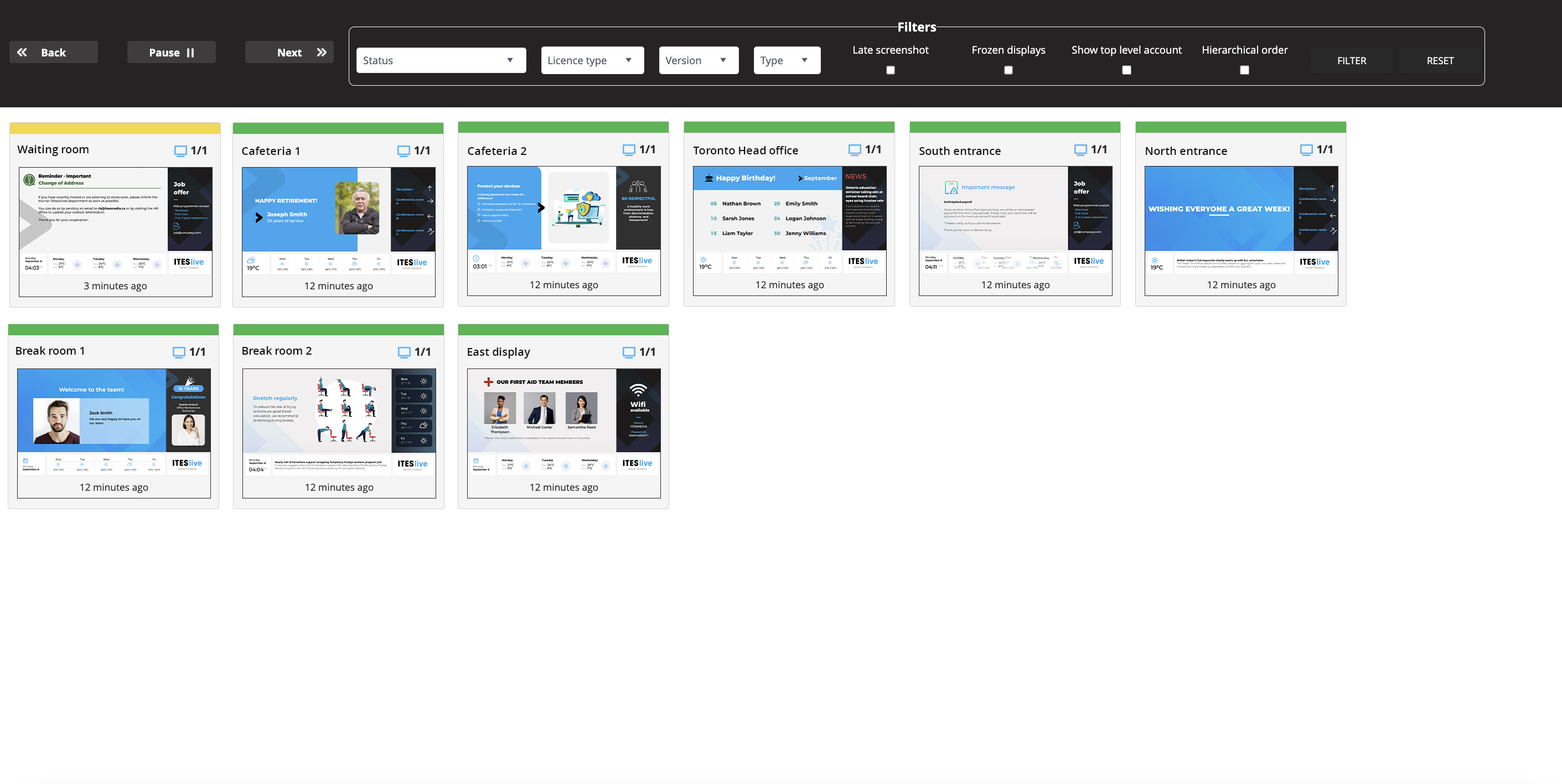This screenshot has height=784, width=1562.
Task: Click the monitor icon on Cafeteria 1 card
Action: point(404,151)
